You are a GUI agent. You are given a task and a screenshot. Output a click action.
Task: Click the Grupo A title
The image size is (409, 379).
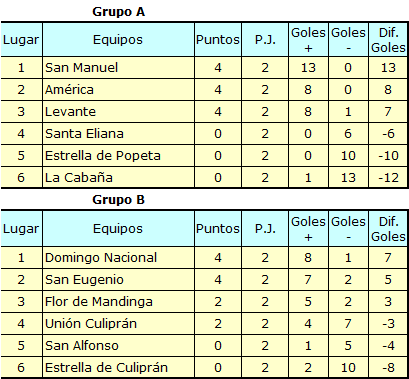pyautogui.click(x=118, y=12)
